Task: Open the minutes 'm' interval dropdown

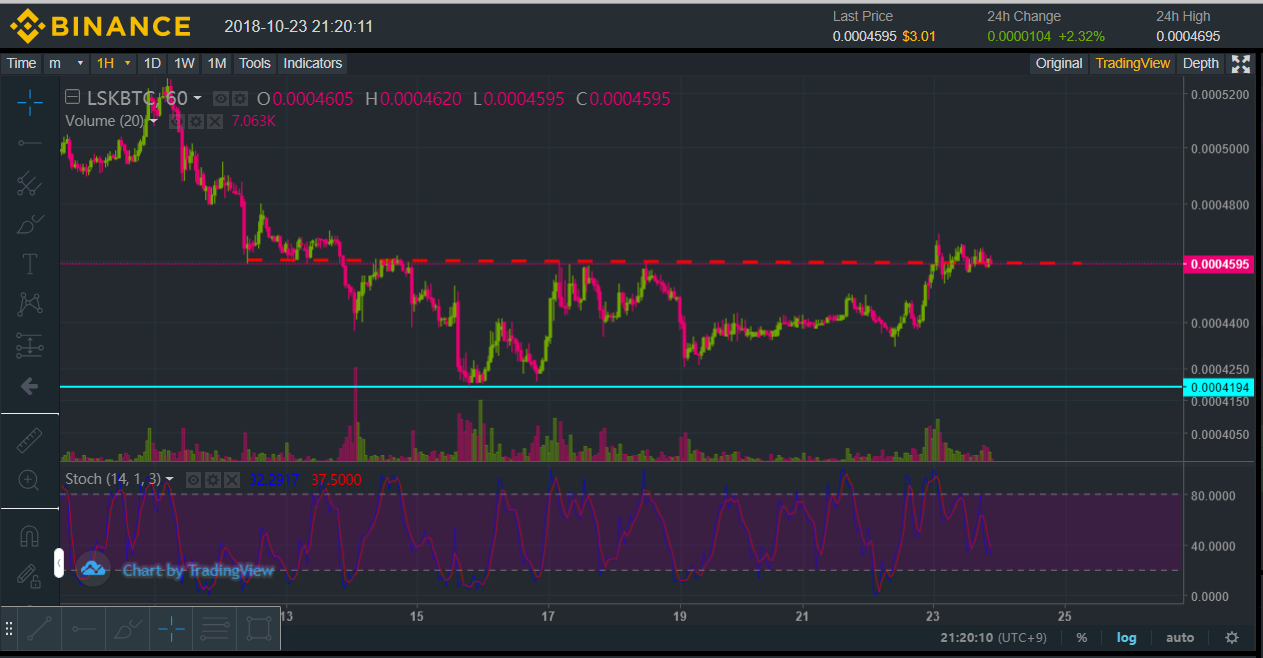Action: click(x=66, y=63)
